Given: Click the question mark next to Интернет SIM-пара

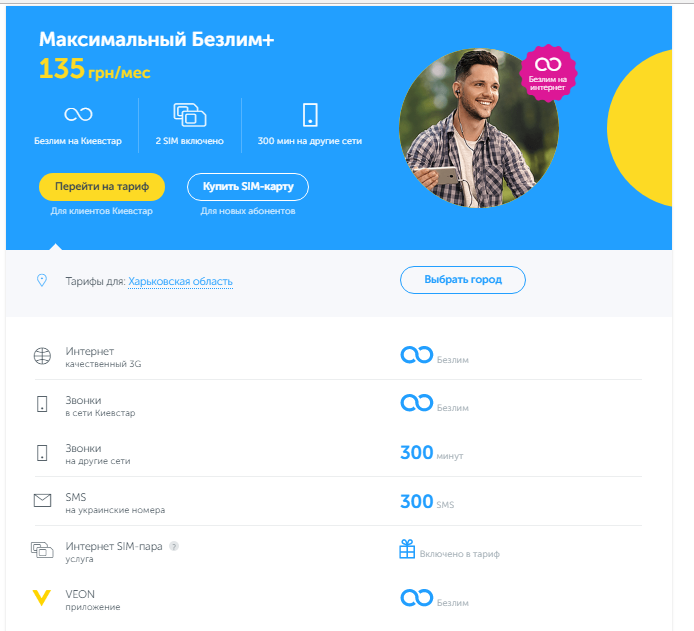Looking at the screenshot, I should tap(174, 546).
